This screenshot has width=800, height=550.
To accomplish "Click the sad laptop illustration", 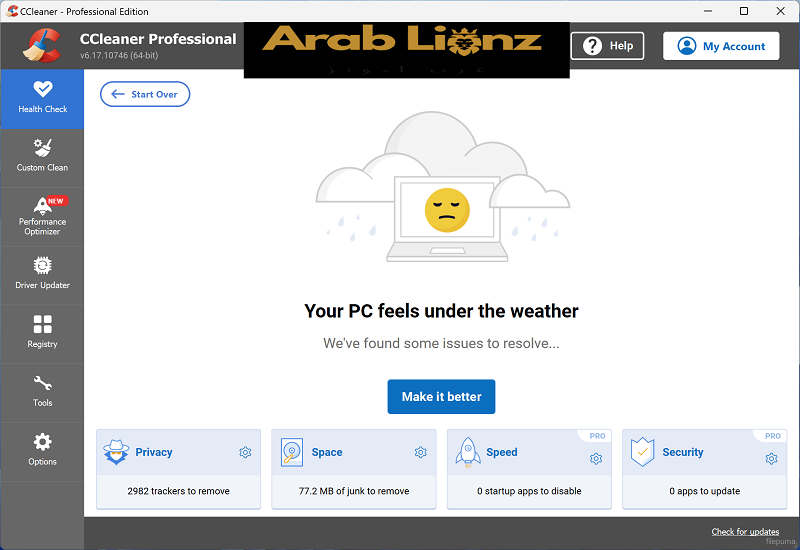I will point(443,187).
